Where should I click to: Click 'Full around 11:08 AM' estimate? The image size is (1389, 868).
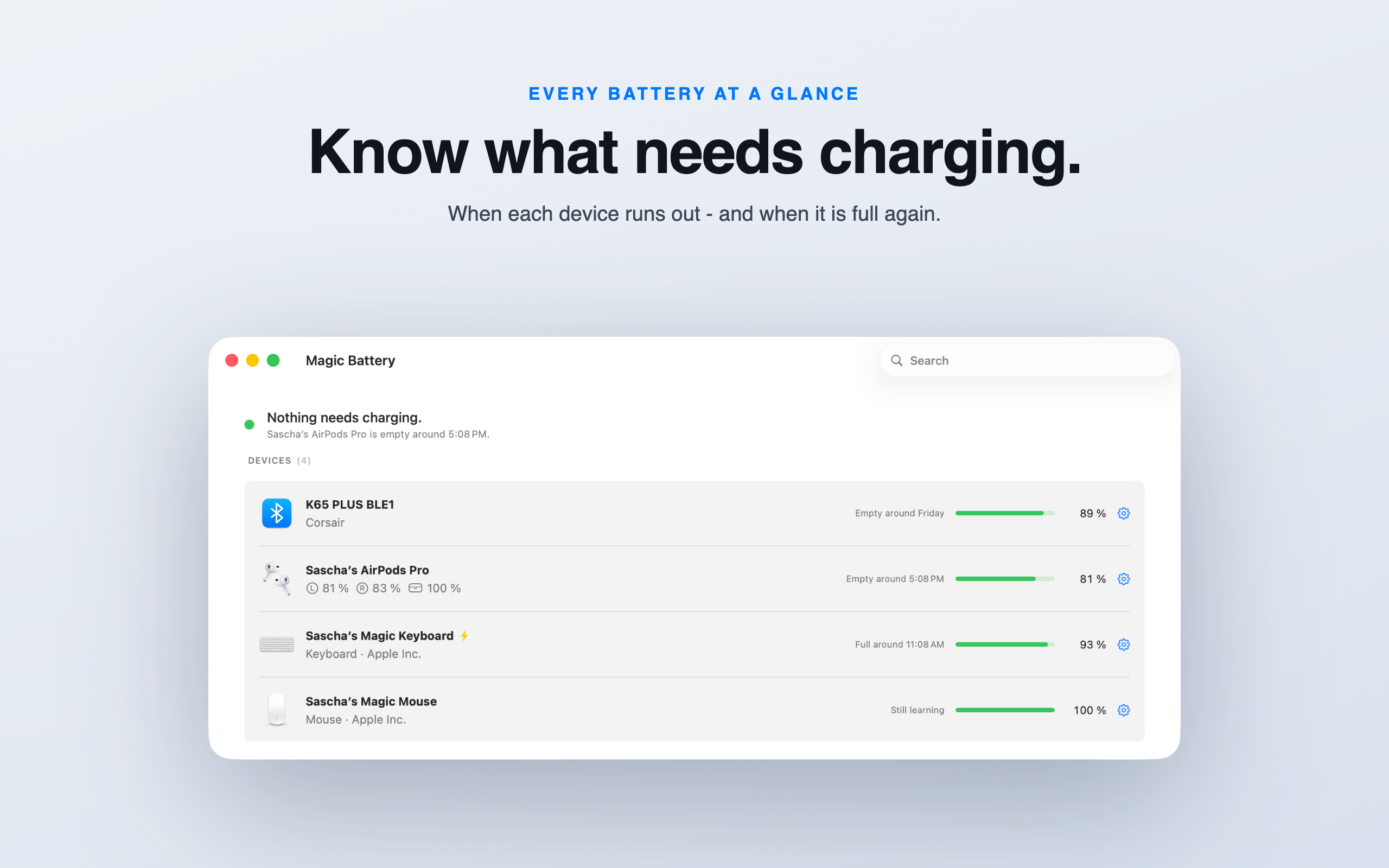click(900, 644)
